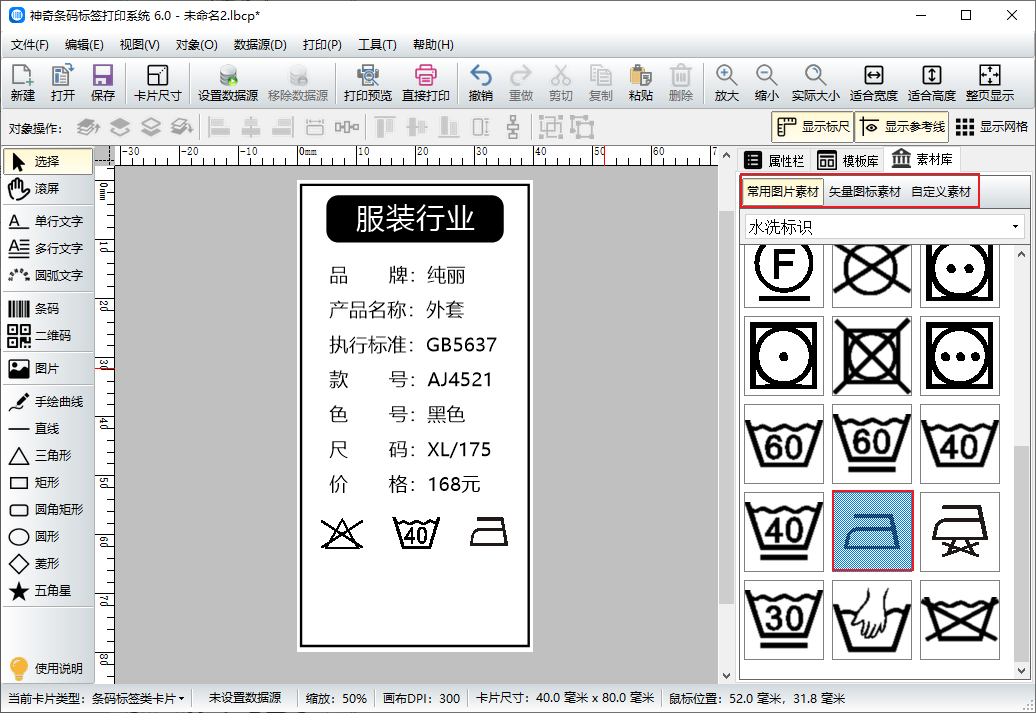Pick the 直线 line tool

[48, 429]
